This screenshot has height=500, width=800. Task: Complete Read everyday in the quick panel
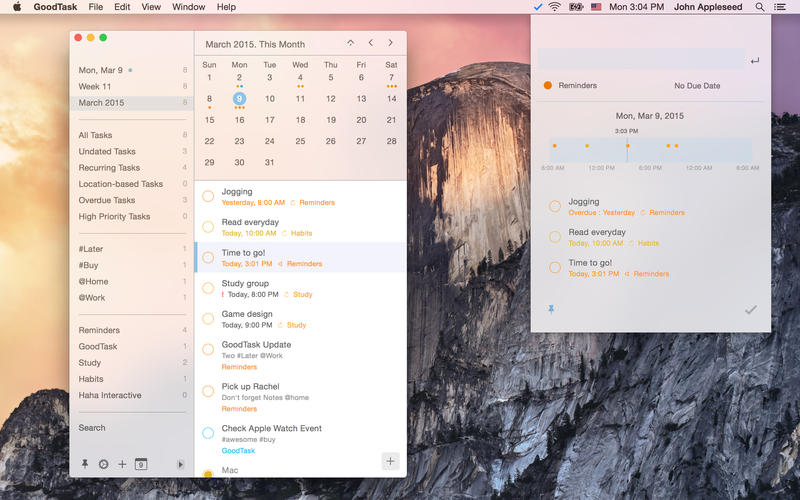[x=555, y=237]
